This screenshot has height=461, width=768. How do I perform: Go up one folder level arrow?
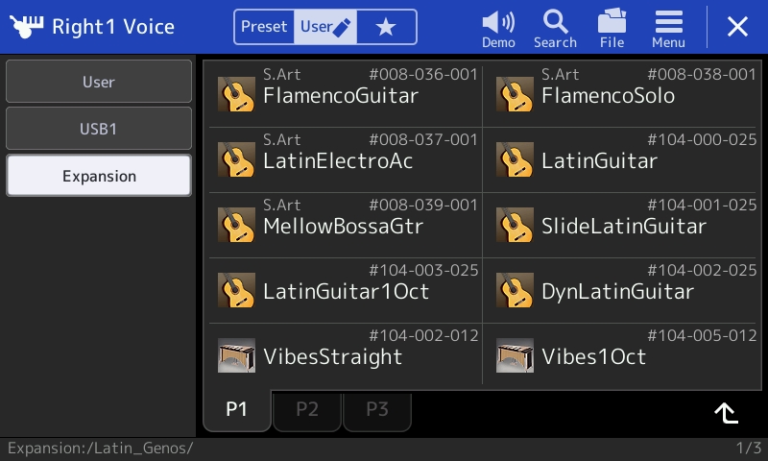(x=726, y=413)
